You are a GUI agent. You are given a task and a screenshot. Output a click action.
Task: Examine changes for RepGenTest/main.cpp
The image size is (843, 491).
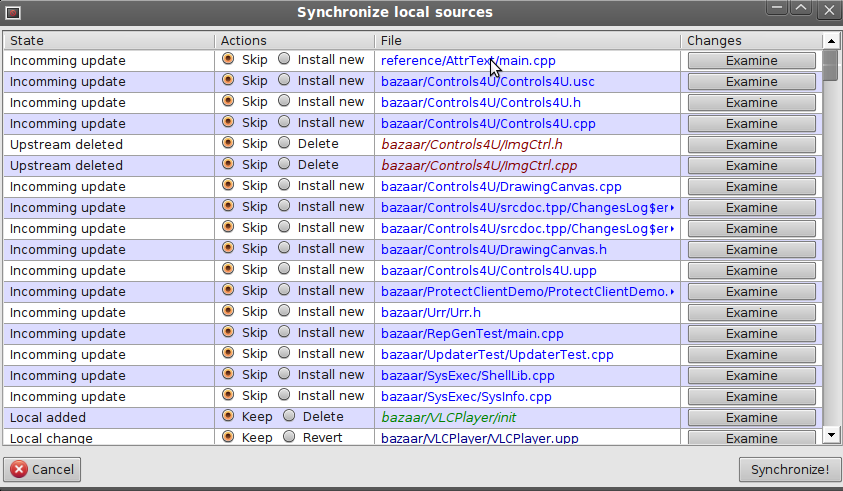[x=751, y=334]
